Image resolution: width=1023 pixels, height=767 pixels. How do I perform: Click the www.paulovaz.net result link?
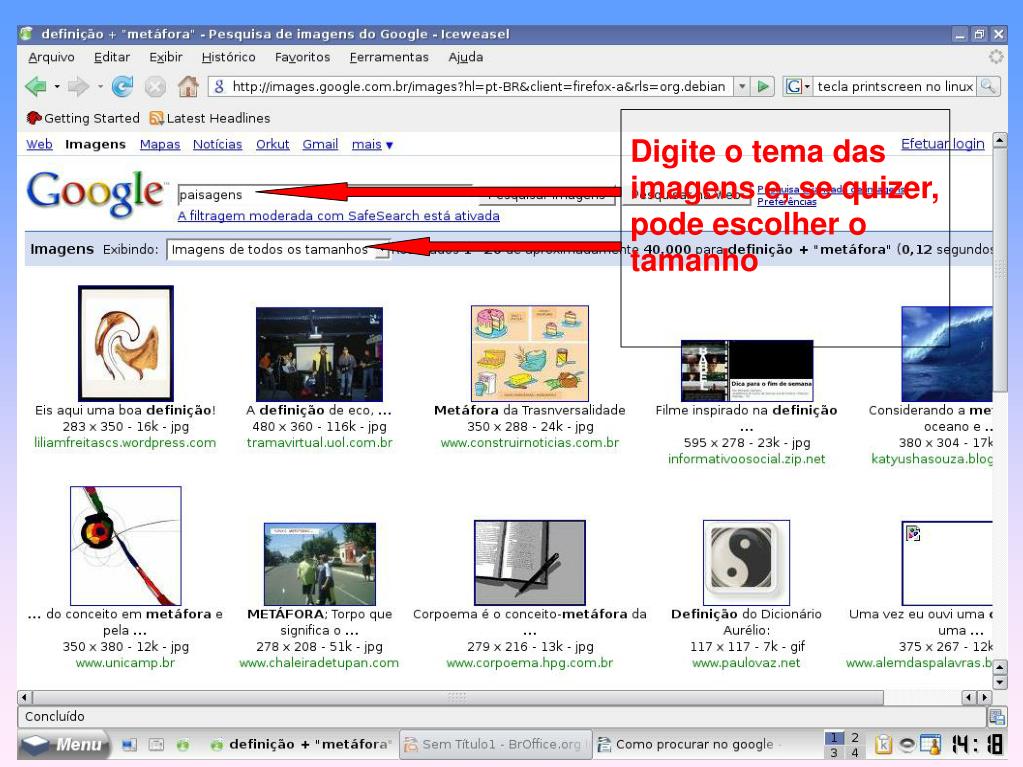[x=746, y=663]
